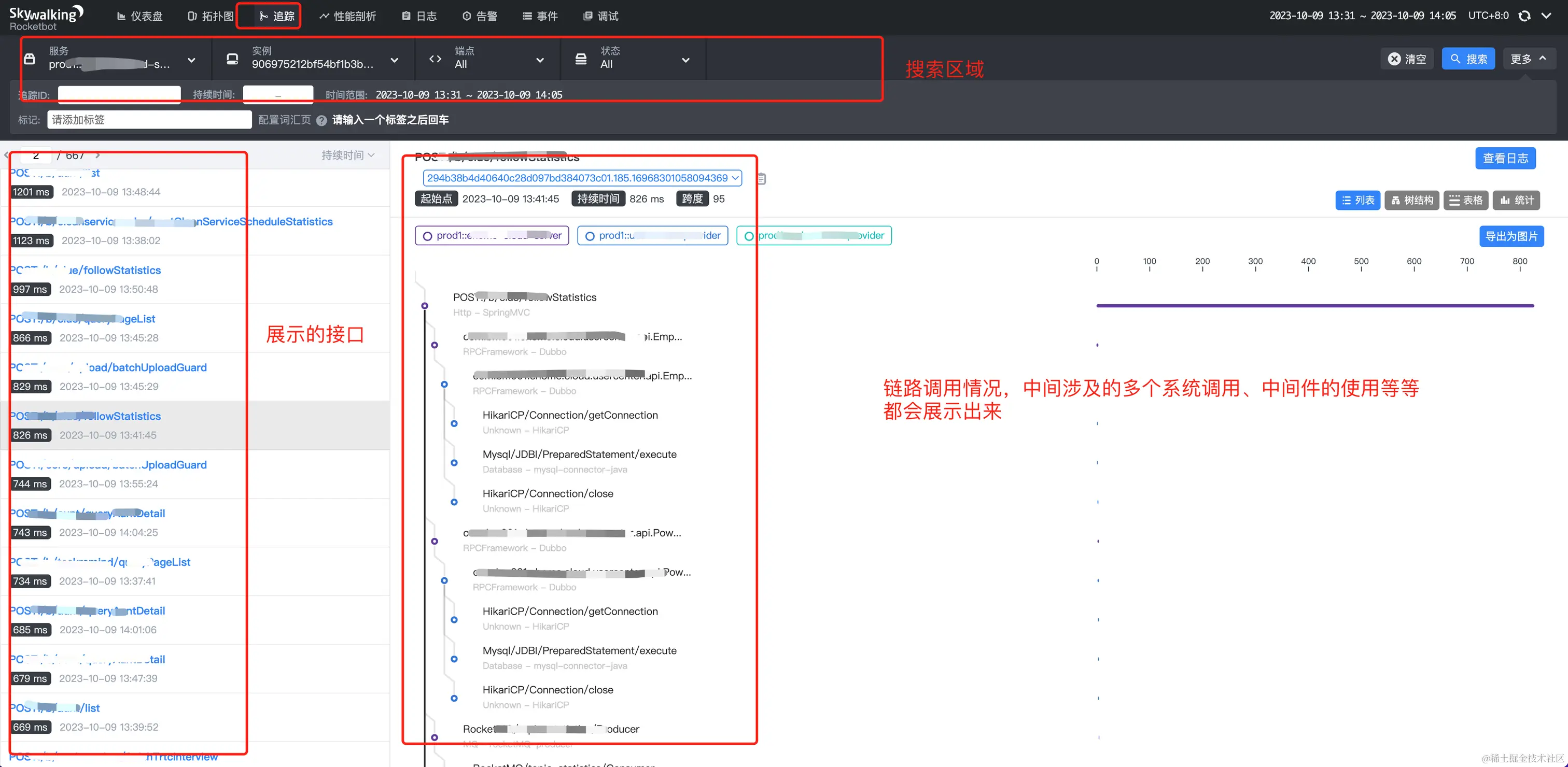Click the 请添加标签 tag input field

coord(149,120)
